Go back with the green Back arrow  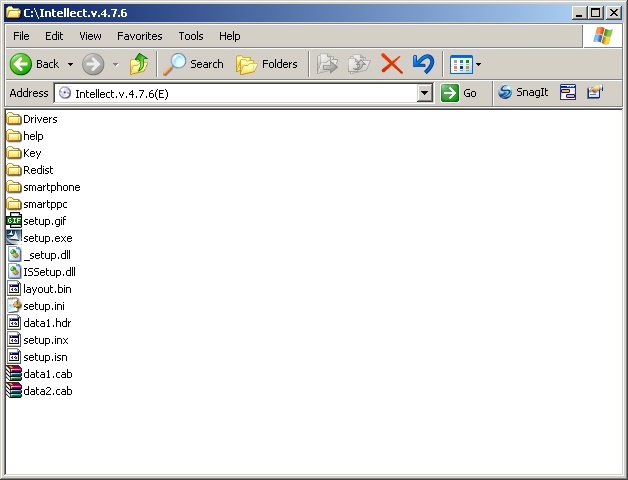(x=21, y=64)
